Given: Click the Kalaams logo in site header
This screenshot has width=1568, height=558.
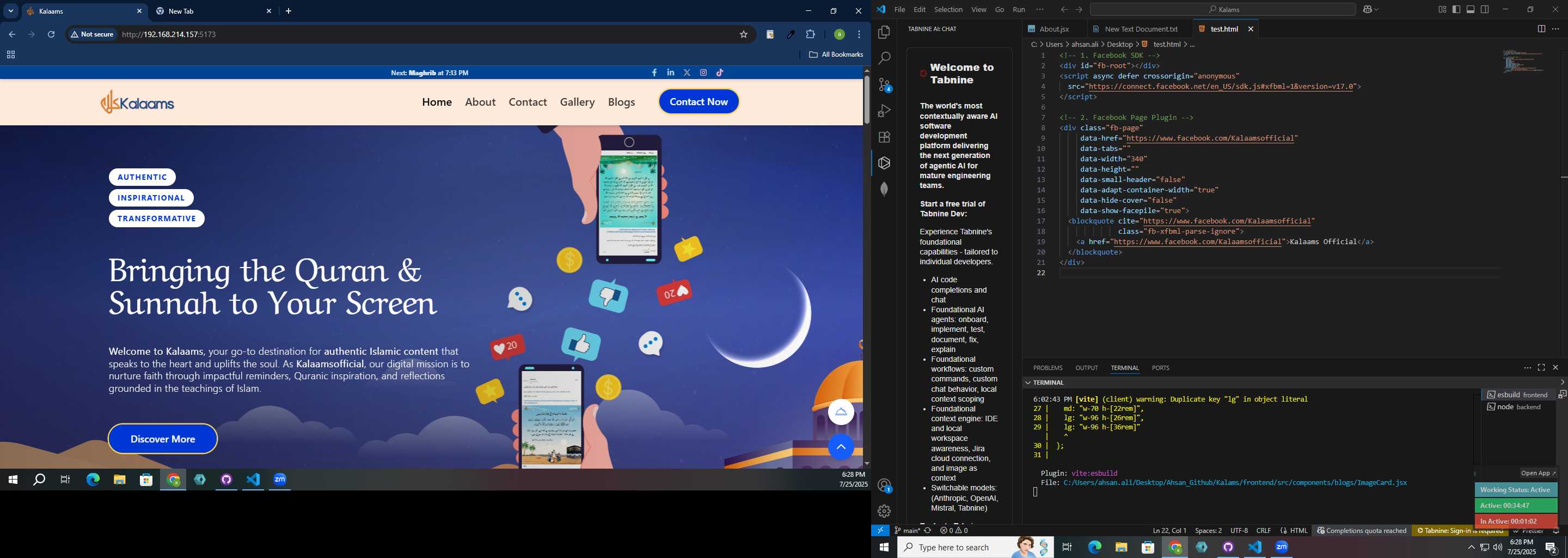Looking at the screenshot, I should tap(138, 102).
